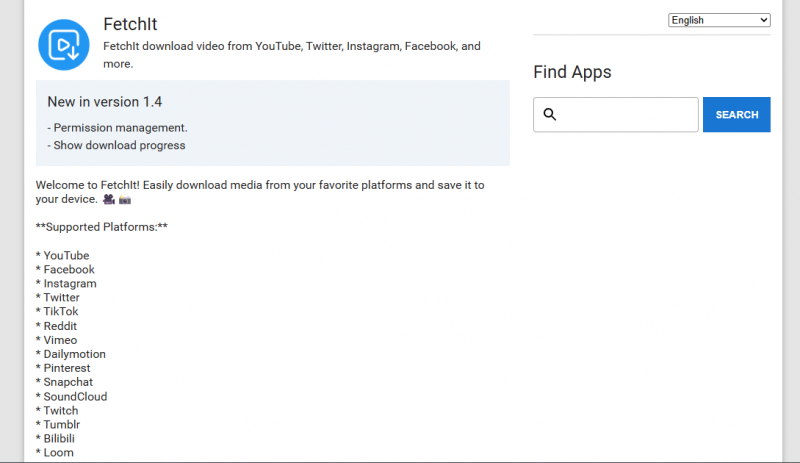
Task: Click 'TikTok' in the platforms list
Action: (x=61, y=311)
